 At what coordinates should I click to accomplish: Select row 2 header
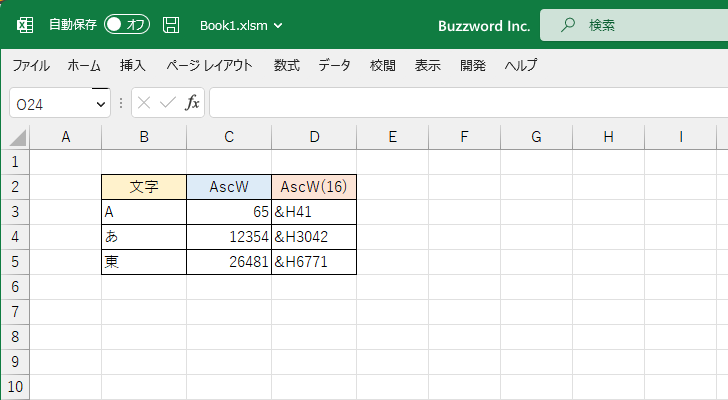[x=15, y=187]
